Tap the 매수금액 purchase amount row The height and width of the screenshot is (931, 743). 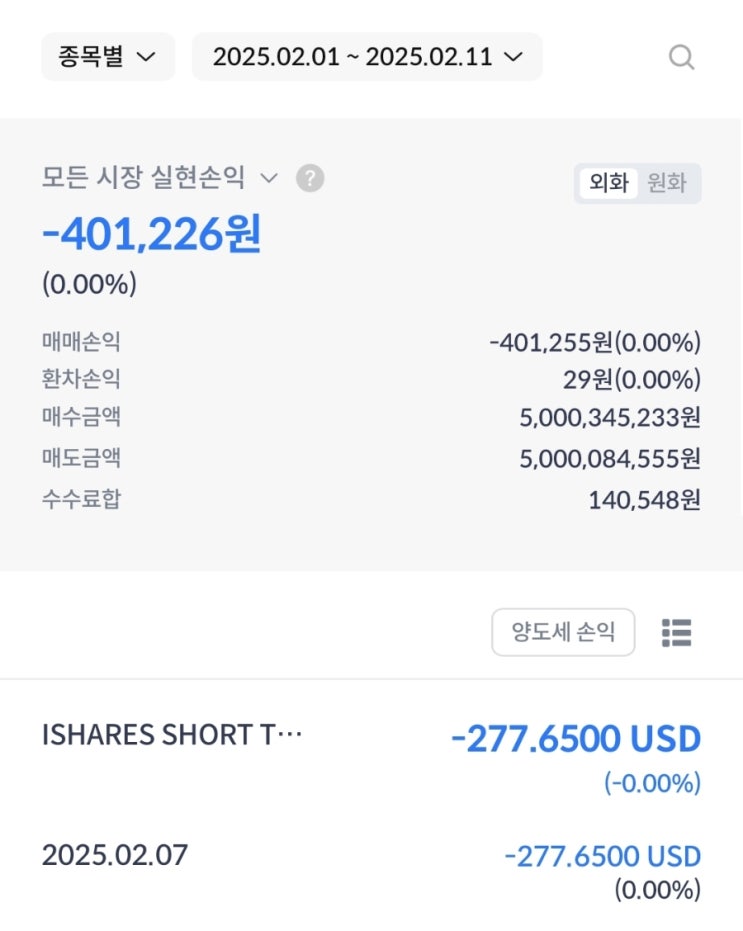coord(371,417)
